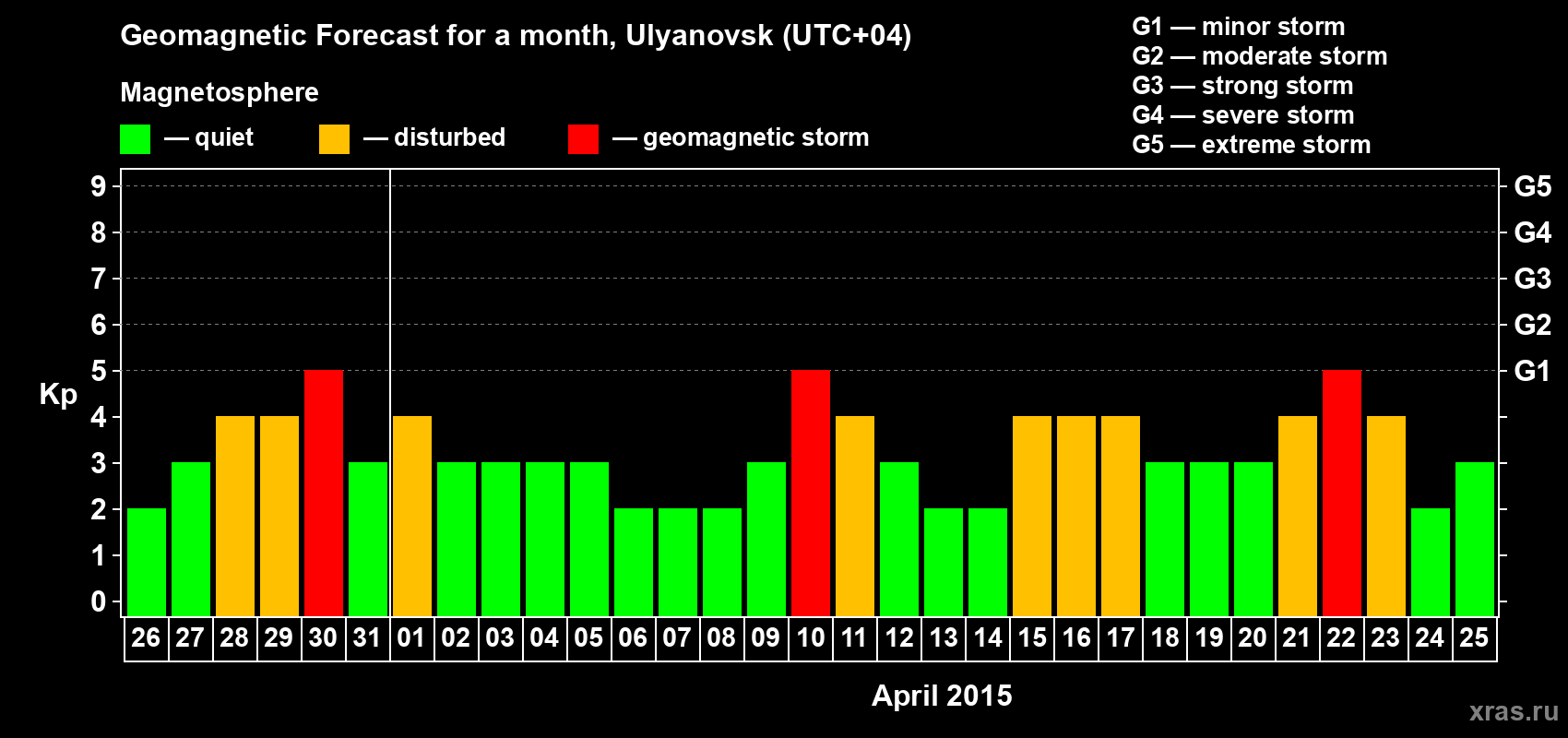The image size is (1568, 738).
Task: Click the xras.ru source link
Action: (x=1514, y=711)
